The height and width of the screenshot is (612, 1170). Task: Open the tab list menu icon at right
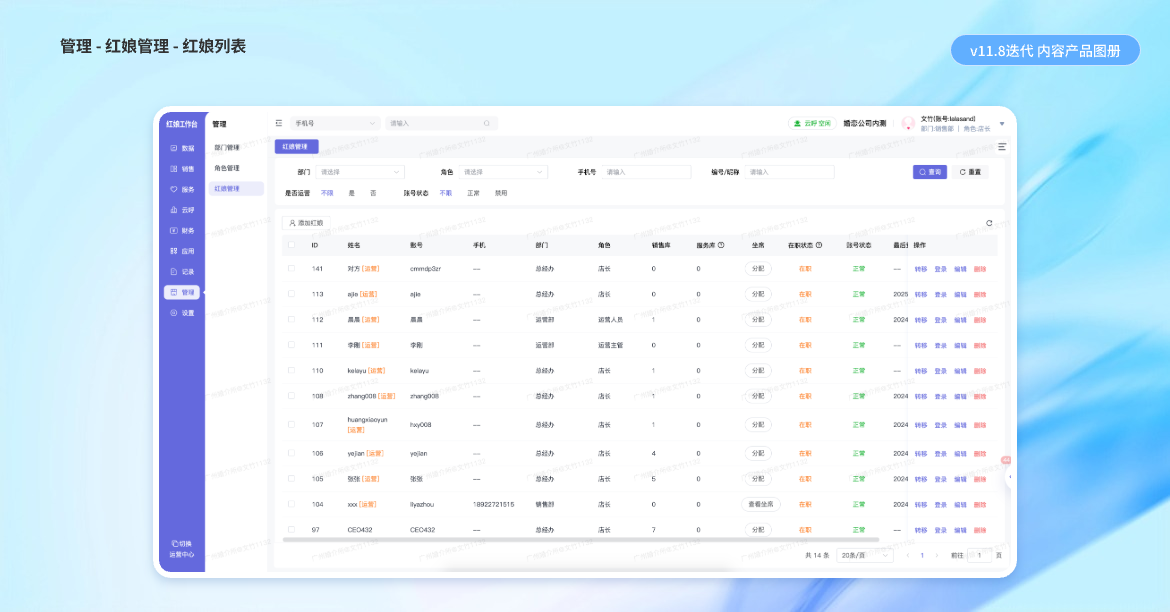point(1002,147)
